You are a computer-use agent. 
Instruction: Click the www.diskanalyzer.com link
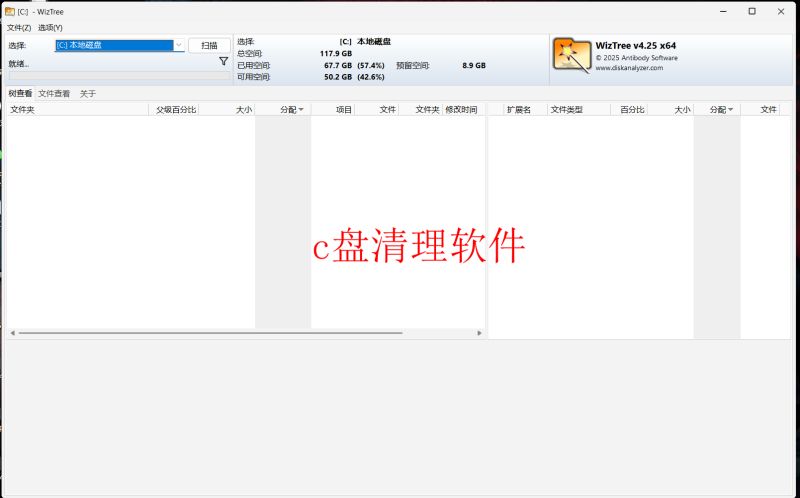629,68
